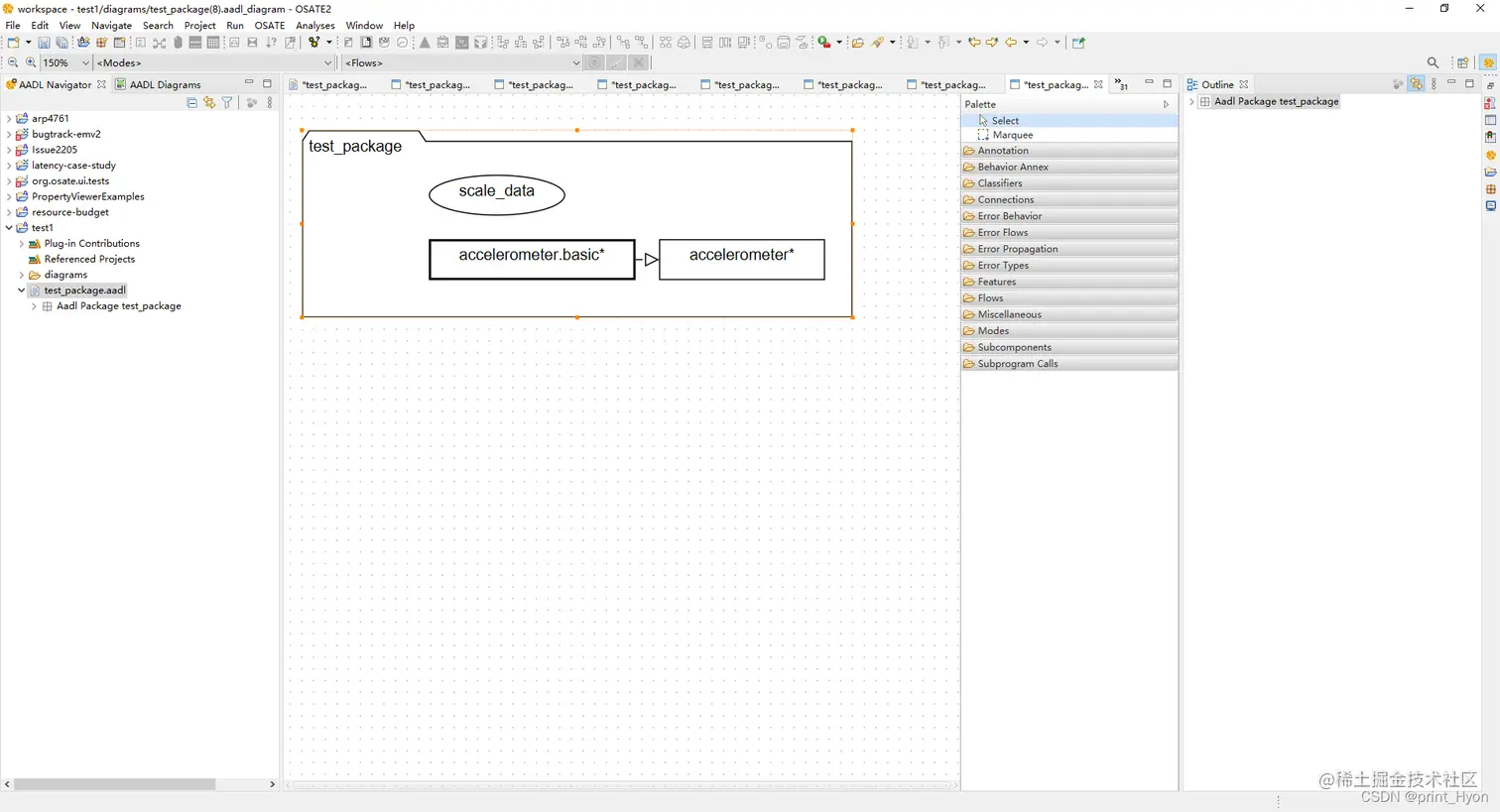Viewport: 1500px width, 812px height.
Task: Click latency-case-study project
Action: click(73, 166)
